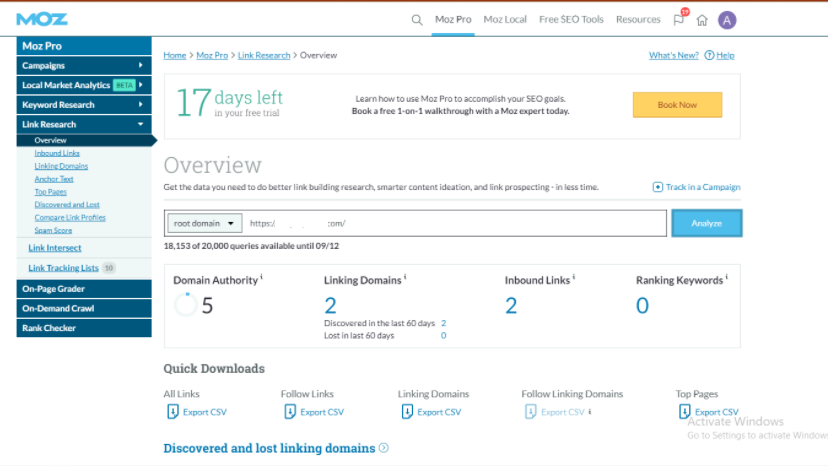This screenshot has width=828, height=466.
Task: Open Link Tracking Lists link
Action: [x=63, y=268]
